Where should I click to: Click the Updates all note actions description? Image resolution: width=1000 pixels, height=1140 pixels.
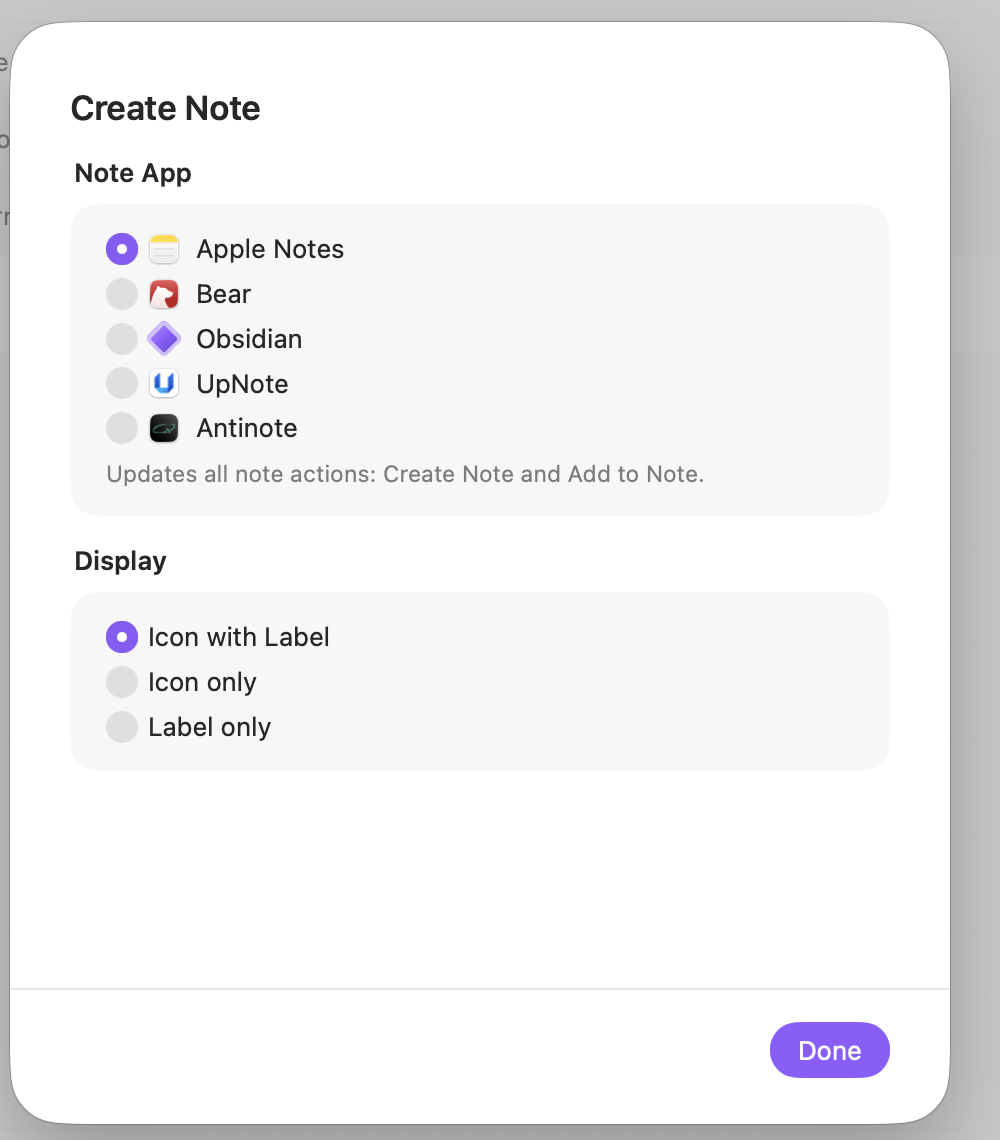coord(405,474)
